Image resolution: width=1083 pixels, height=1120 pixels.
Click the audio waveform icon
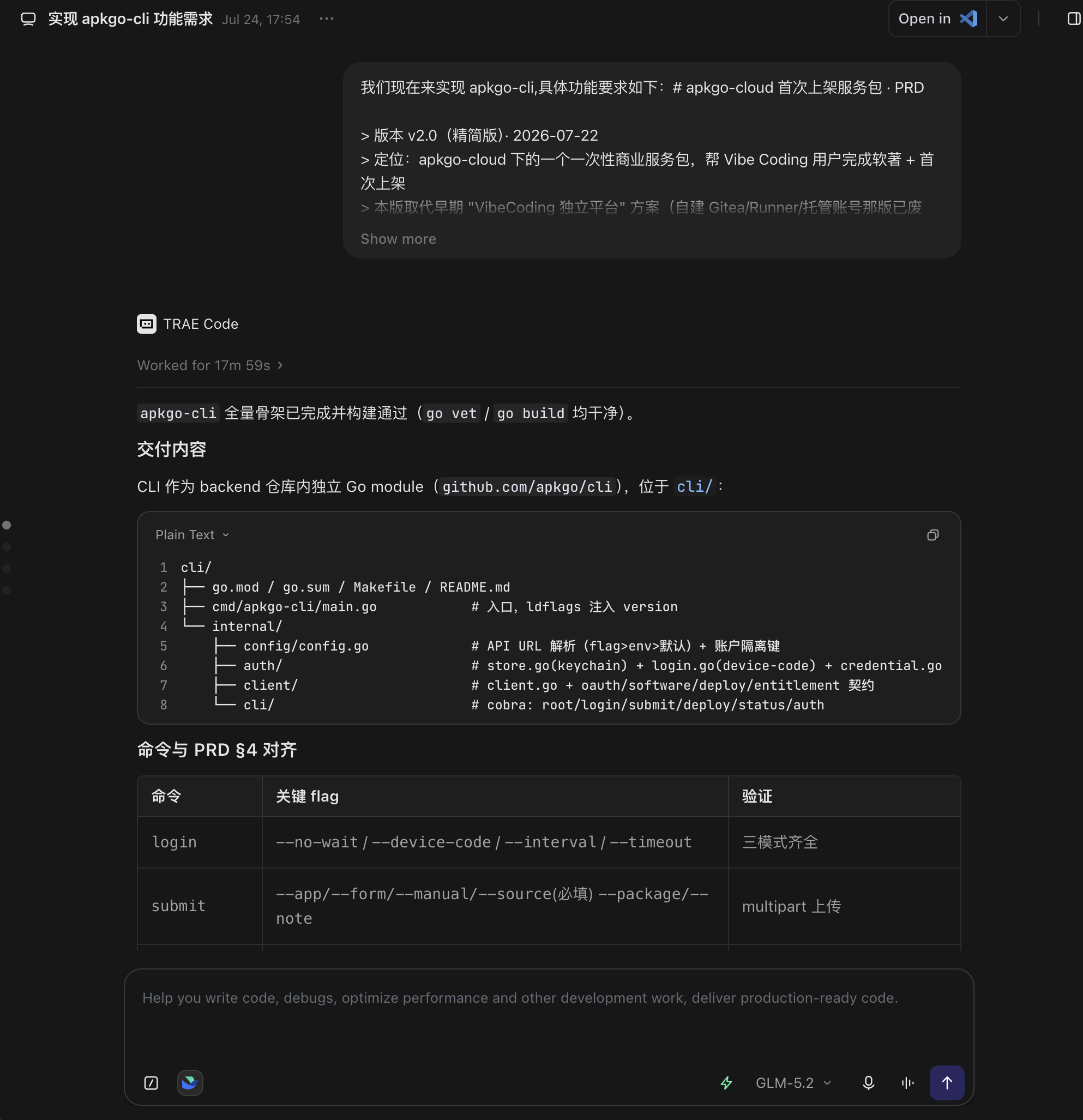(907, 1083)
